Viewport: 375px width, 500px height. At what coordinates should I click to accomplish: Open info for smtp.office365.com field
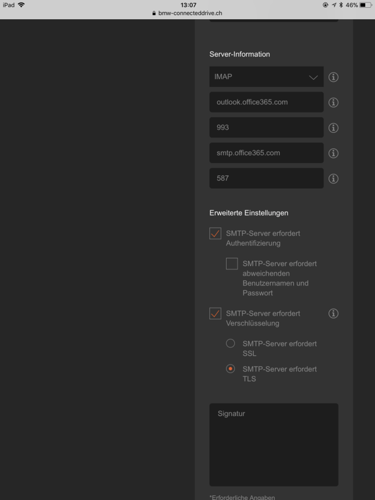[333, 153]
